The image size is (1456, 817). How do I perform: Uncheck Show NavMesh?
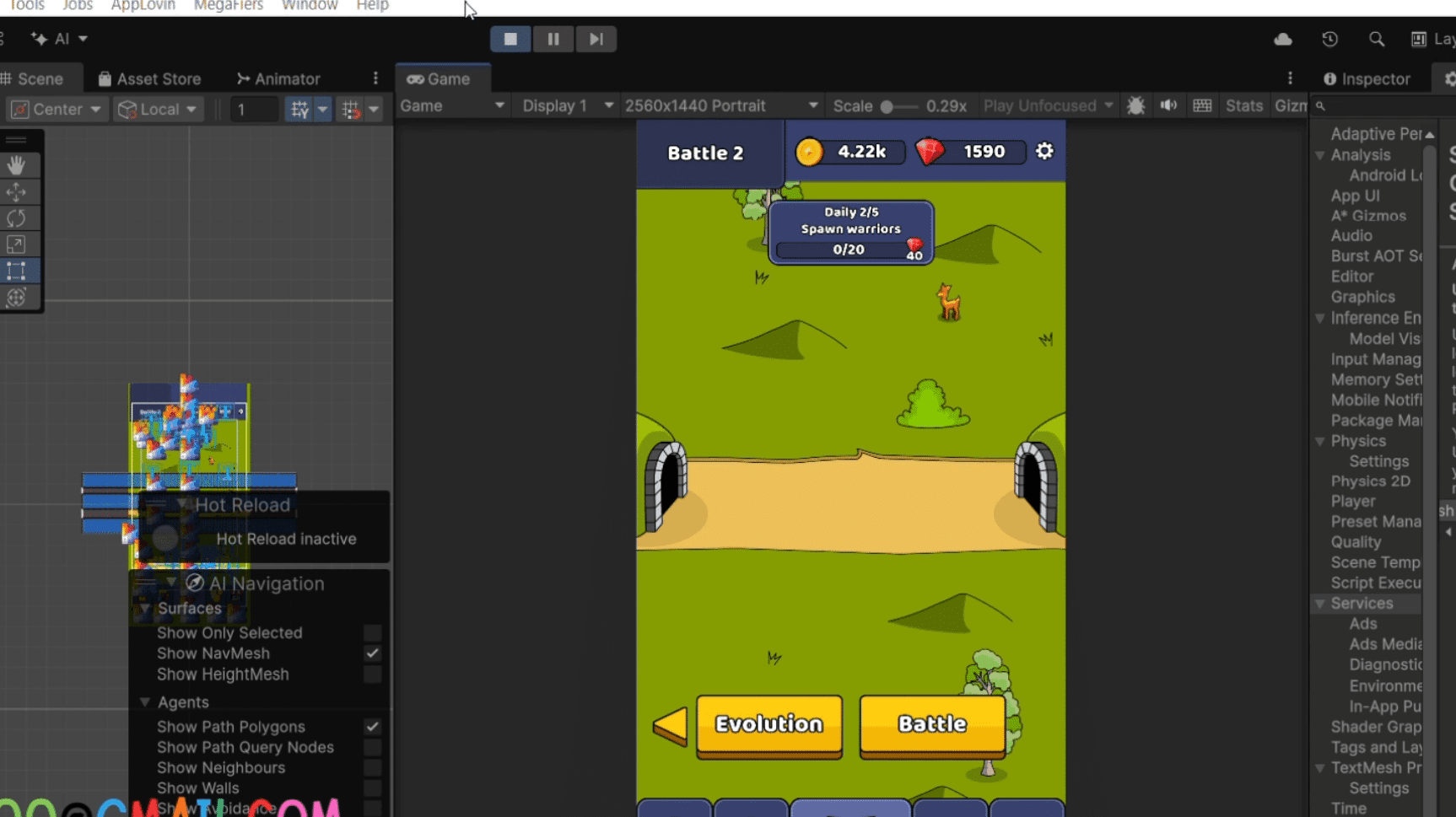click(x=372, y=653)
